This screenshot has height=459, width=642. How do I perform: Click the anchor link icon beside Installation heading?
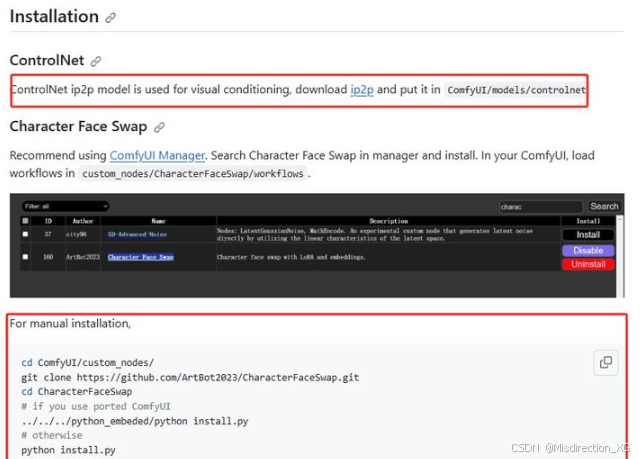click(x=111, y=18)
